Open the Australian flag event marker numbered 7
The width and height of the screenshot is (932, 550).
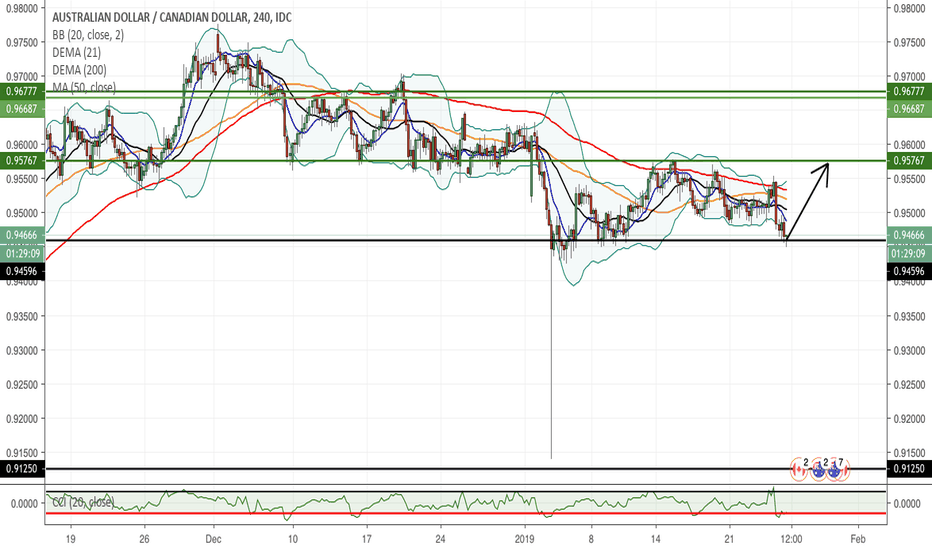[834, 470]
